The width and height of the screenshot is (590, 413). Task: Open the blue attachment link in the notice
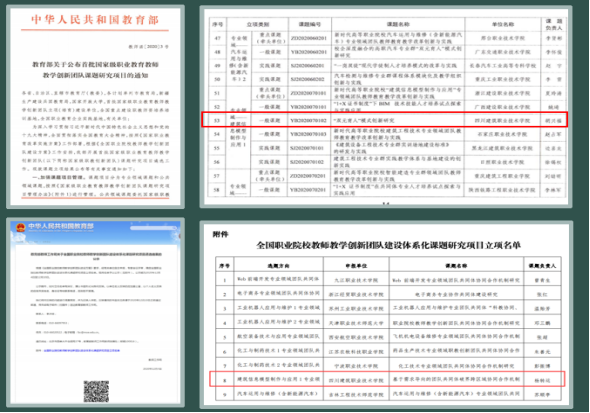(x=81, y=351)
